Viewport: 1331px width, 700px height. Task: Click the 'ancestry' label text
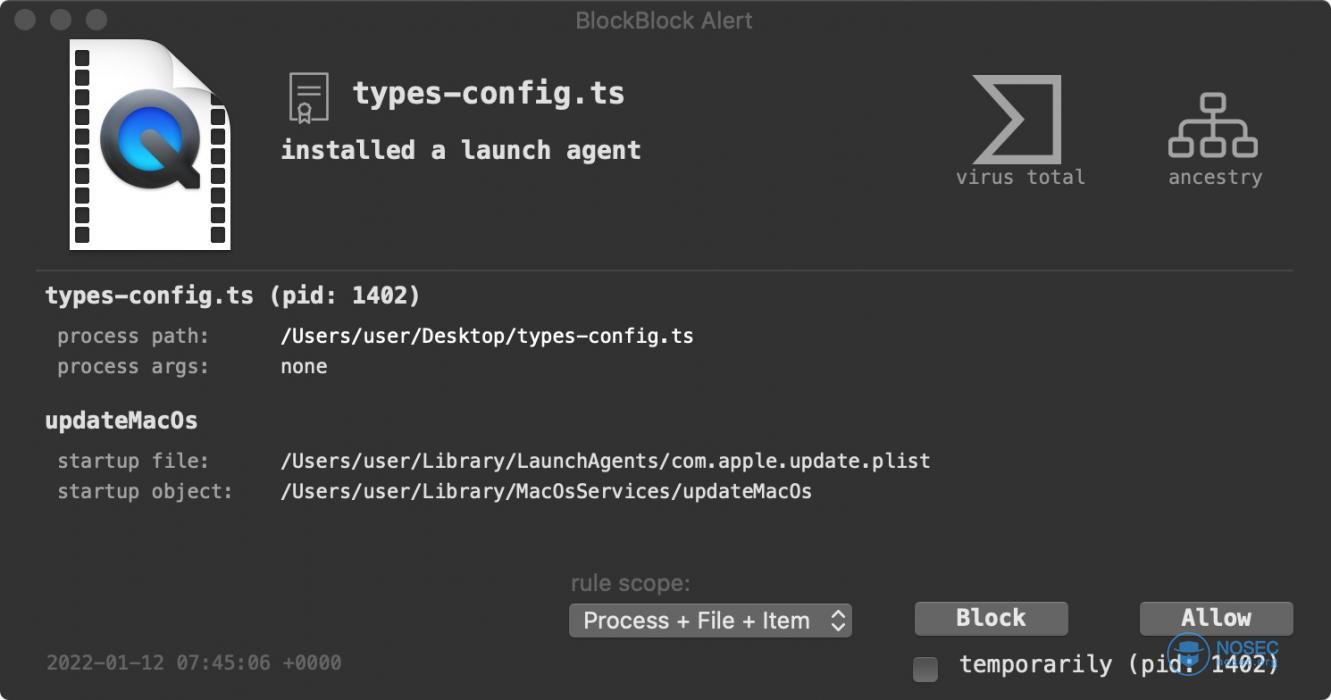(1215, 178)
